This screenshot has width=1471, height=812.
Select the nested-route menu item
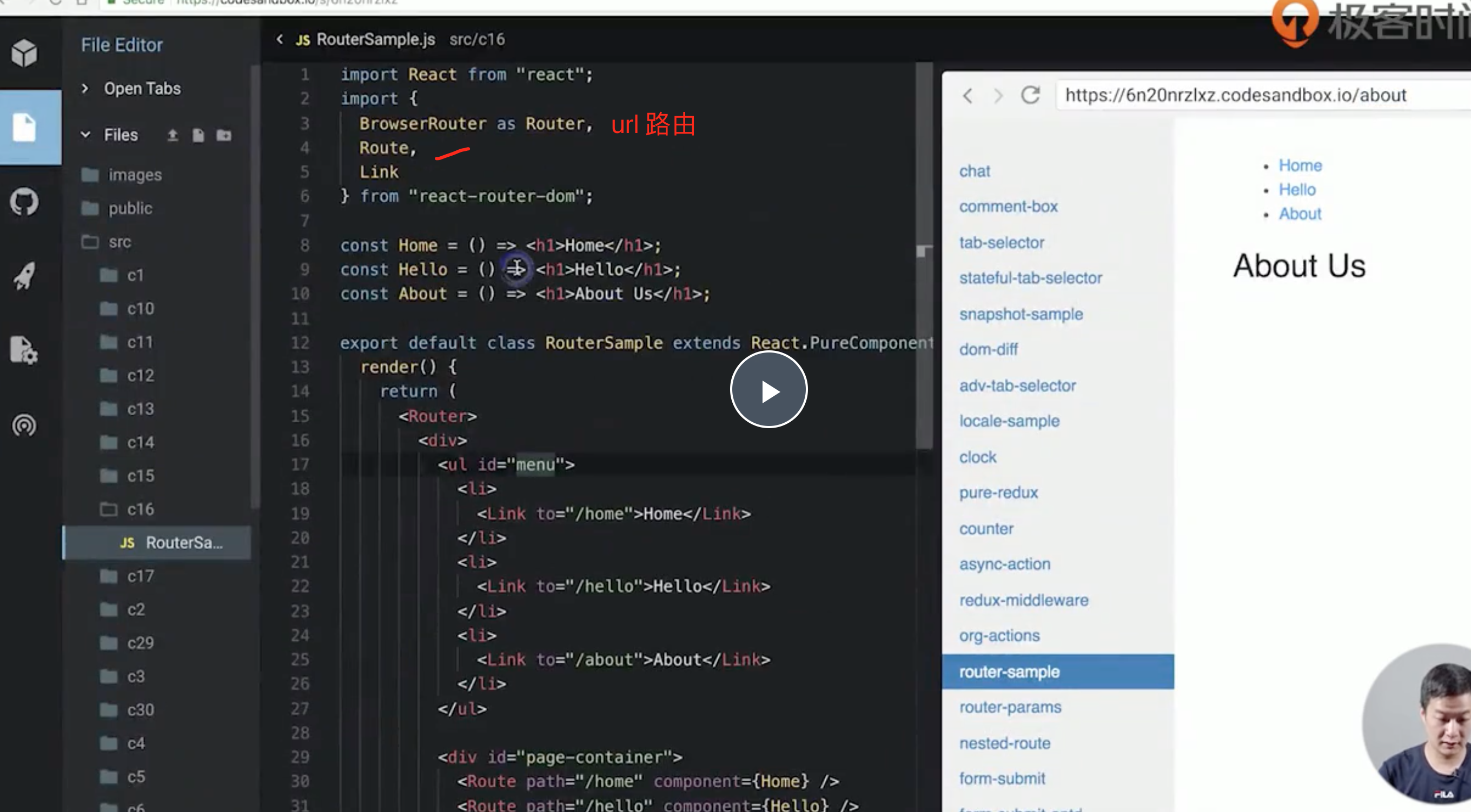(1004, 743)
